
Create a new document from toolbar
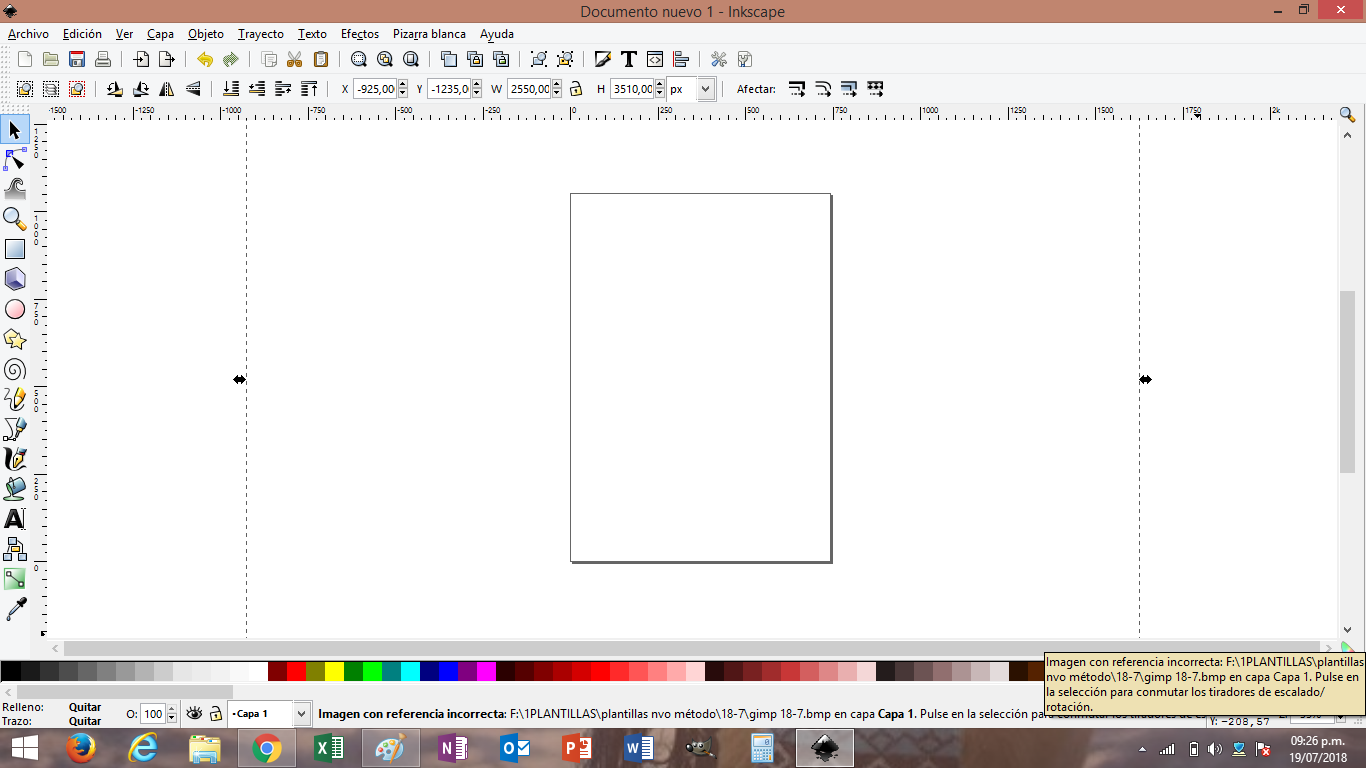(25, 59)
